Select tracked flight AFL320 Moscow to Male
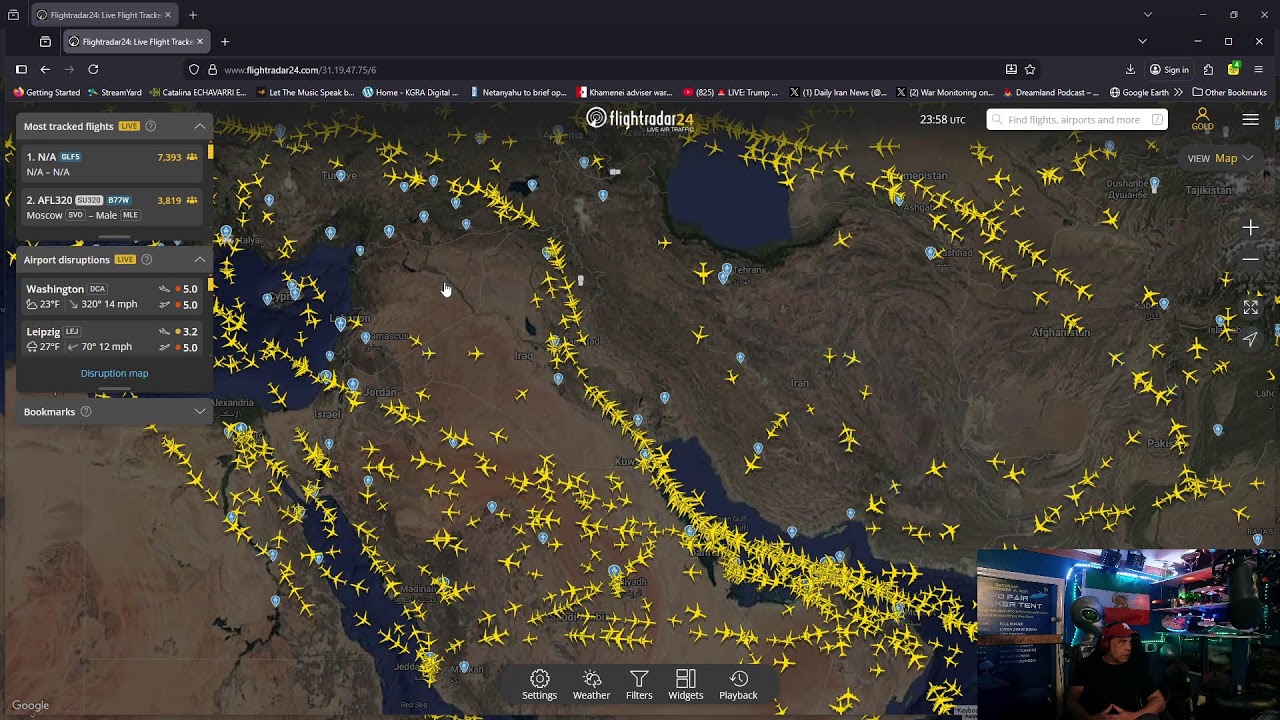1280x720 pixels. coord(110,207)
